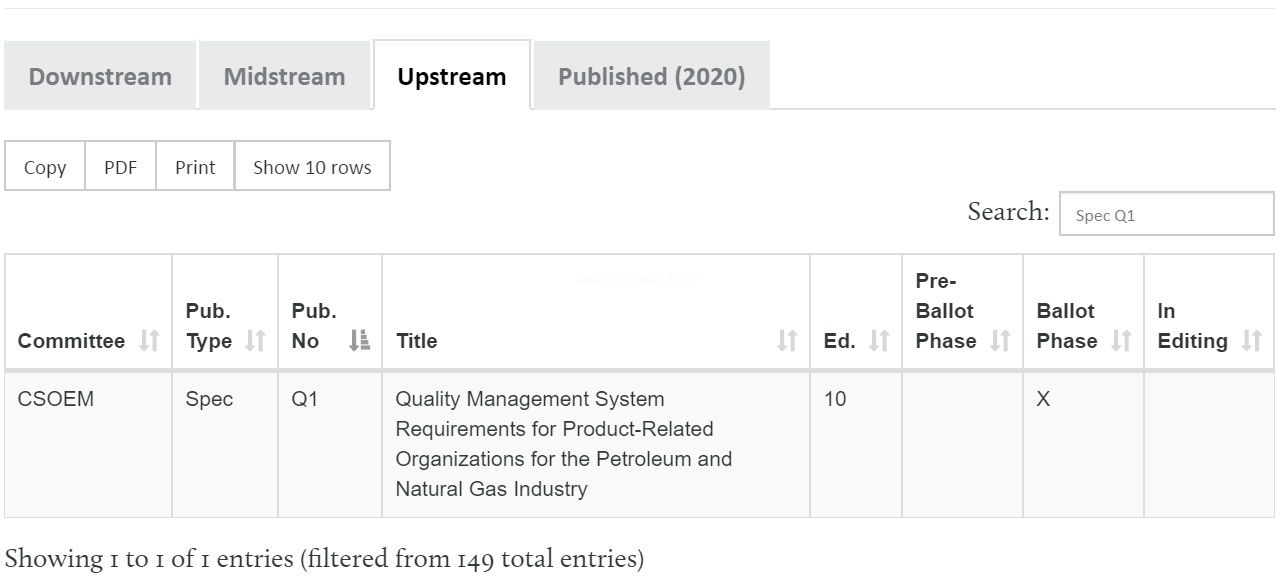This screenshot has height=577, width=1284.
Task: Open the Midstream tab
Action: [x=285, y=76]
